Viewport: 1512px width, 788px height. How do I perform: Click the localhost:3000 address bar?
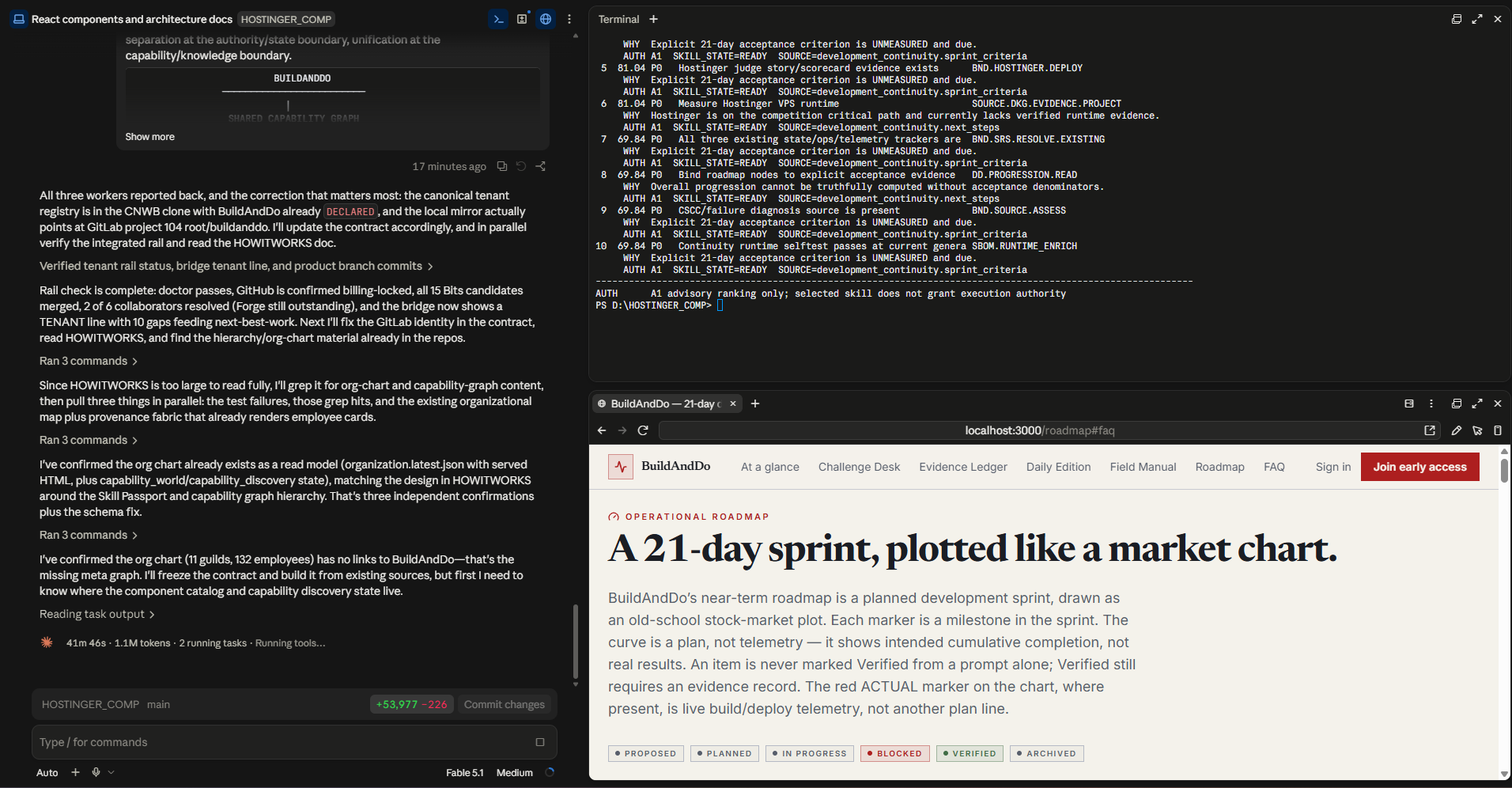tap(1040, 430)
